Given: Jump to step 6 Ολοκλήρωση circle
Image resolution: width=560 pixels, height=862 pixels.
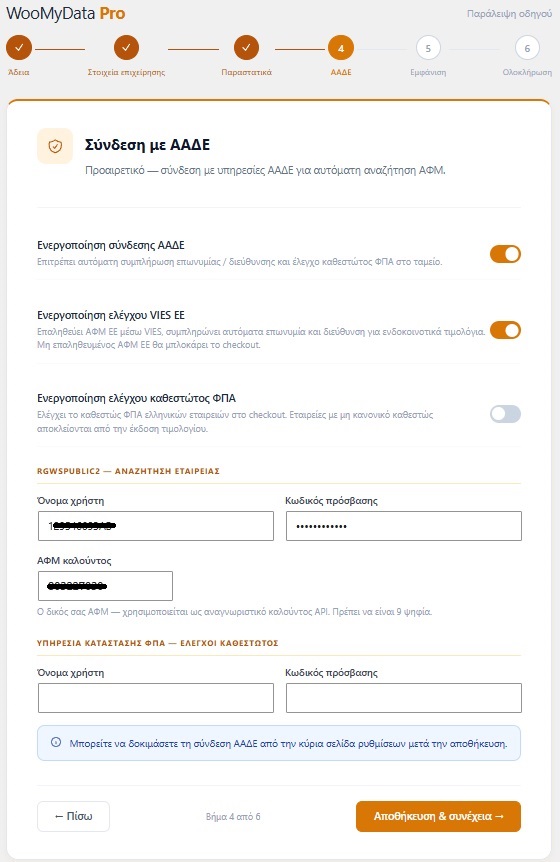Looking at the screenshot, I should coord(527,48).
